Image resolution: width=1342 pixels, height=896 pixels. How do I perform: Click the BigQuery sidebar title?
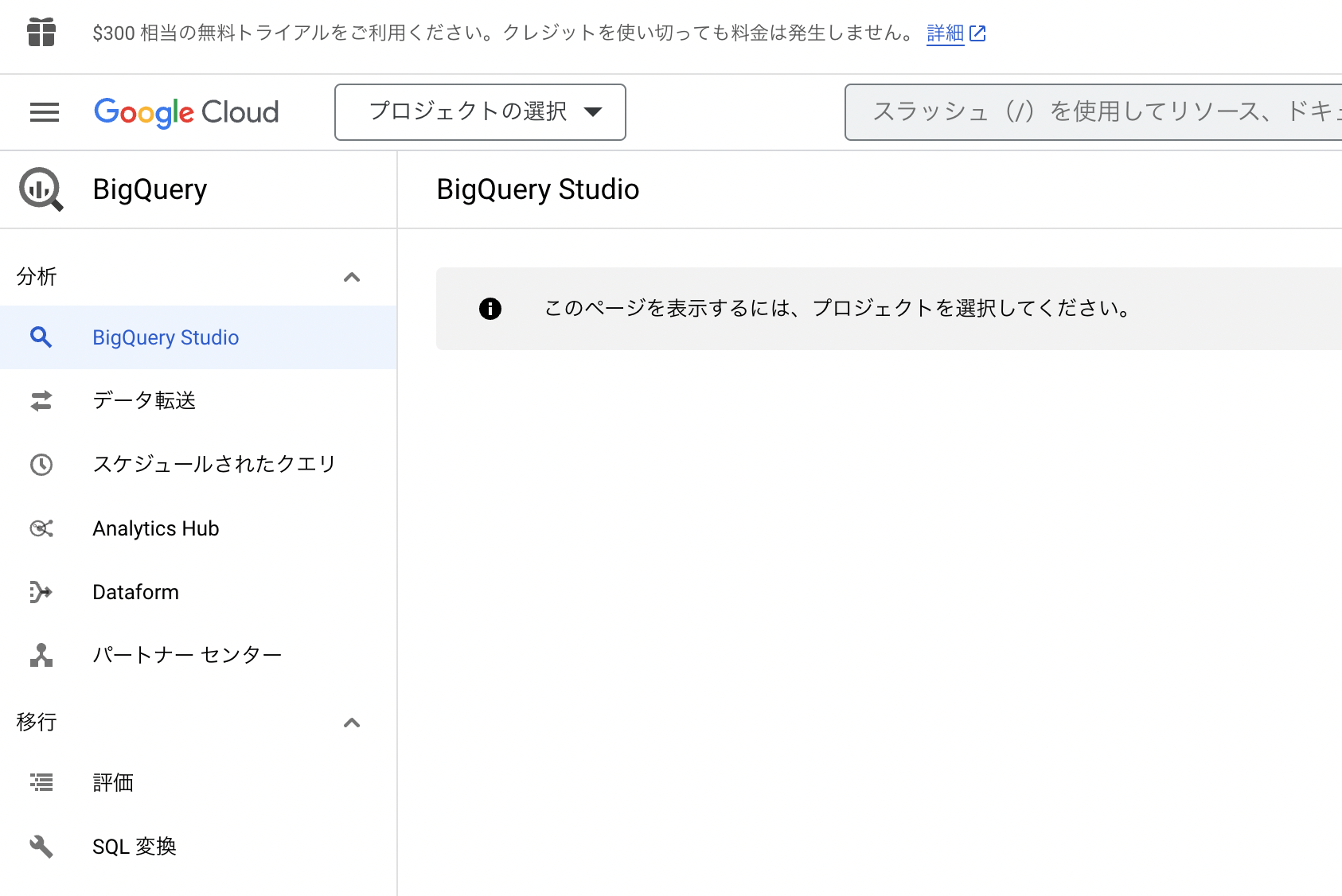click(x=150, y=189)
